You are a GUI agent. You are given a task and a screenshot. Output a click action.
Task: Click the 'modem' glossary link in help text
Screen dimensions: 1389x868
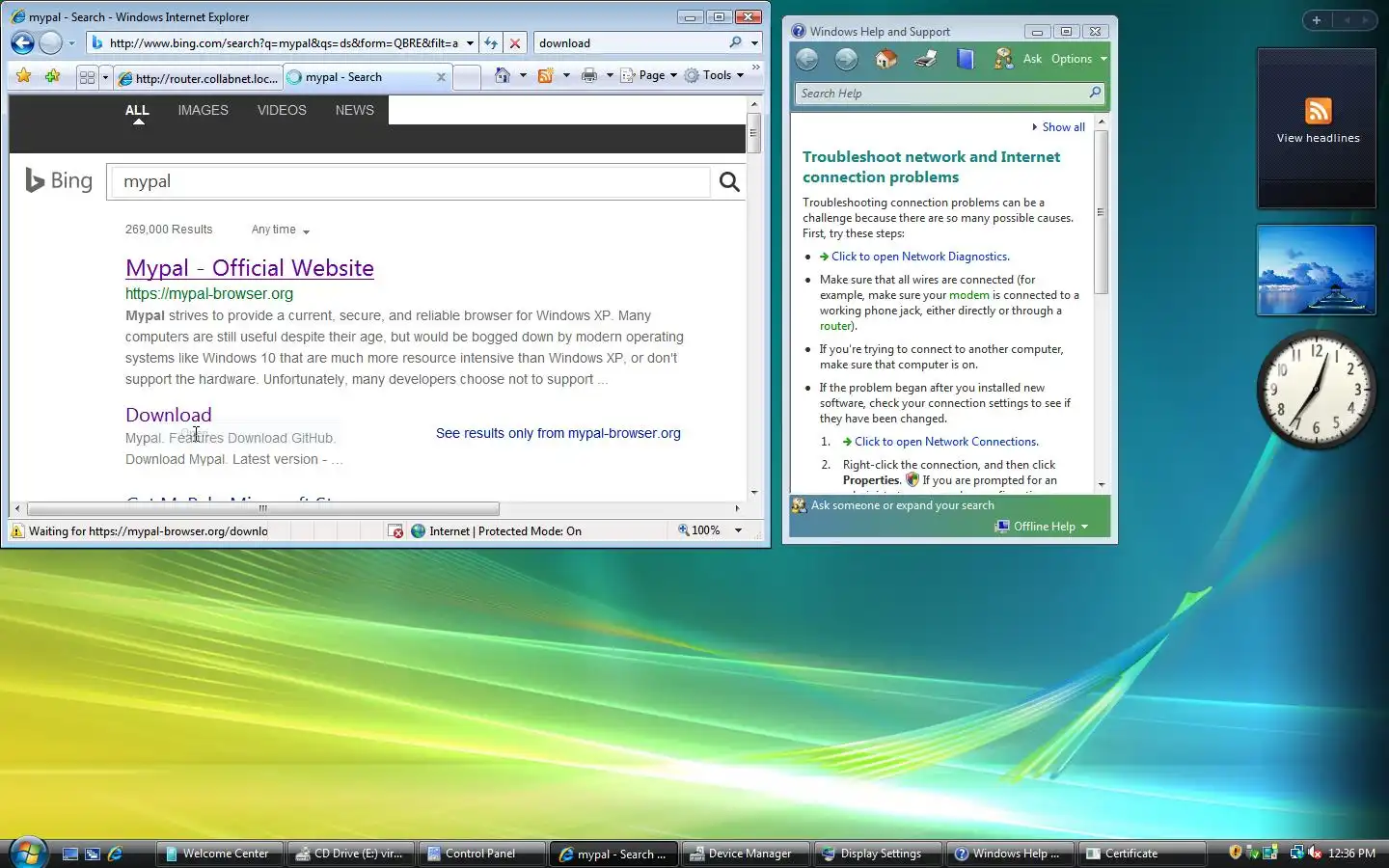968,295
